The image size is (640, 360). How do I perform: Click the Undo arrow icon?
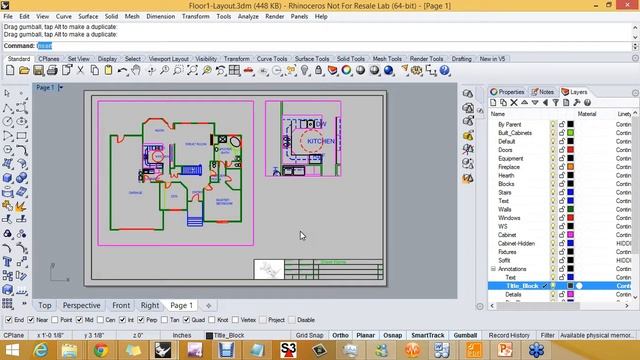(122, 70)
